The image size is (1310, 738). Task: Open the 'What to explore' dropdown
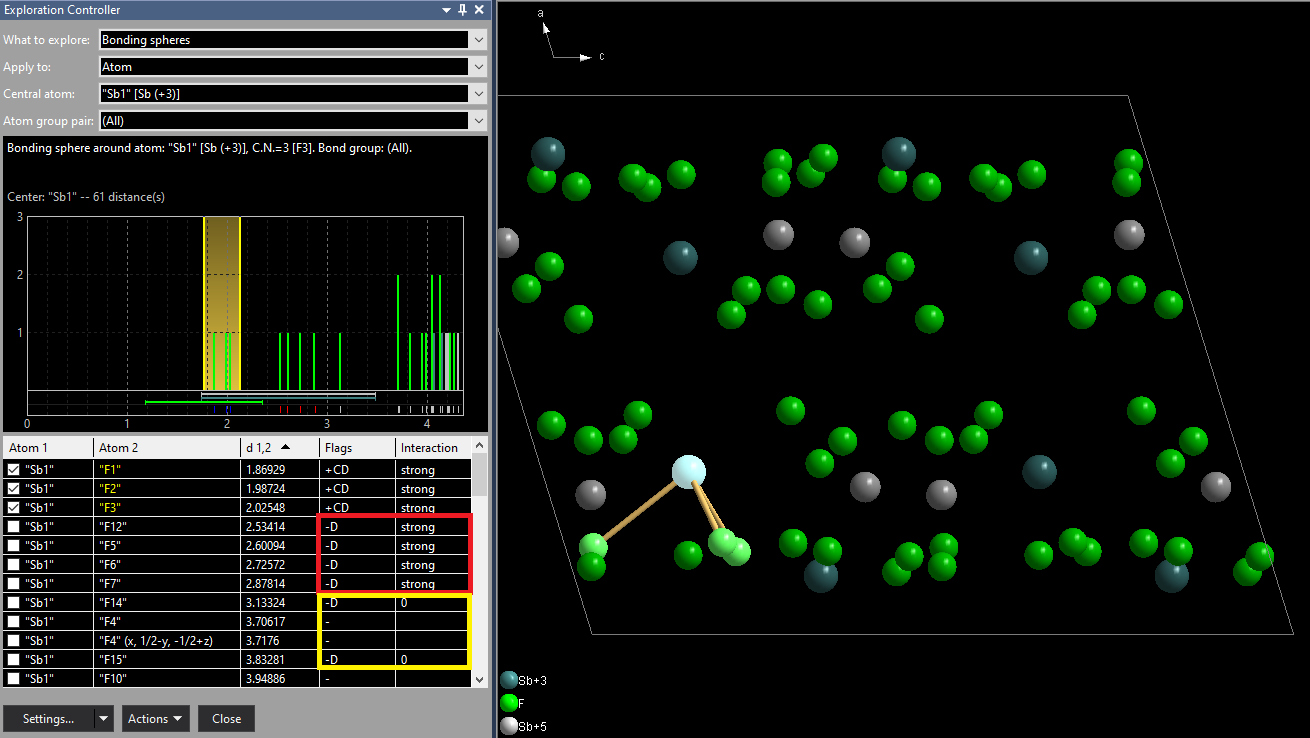tap(478, 40)
